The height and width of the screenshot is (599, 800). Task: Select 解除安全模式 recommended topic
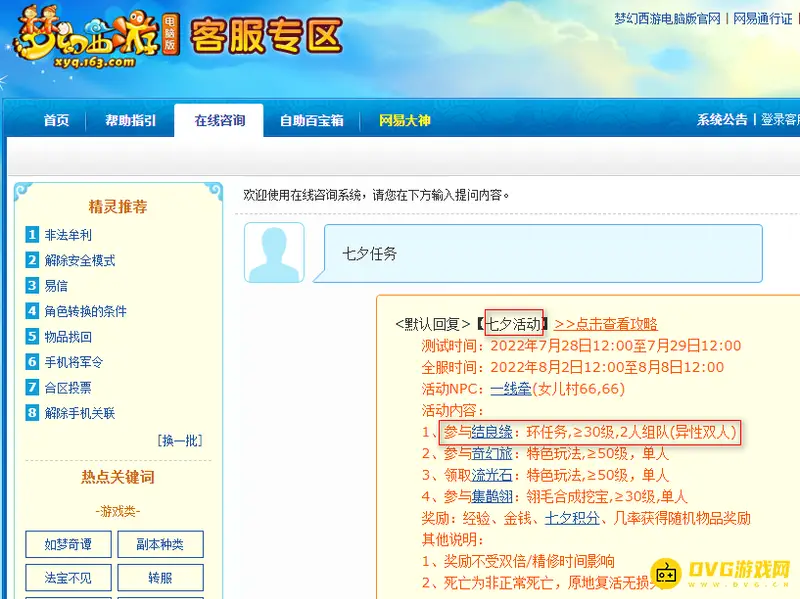[x=80, y=261]
